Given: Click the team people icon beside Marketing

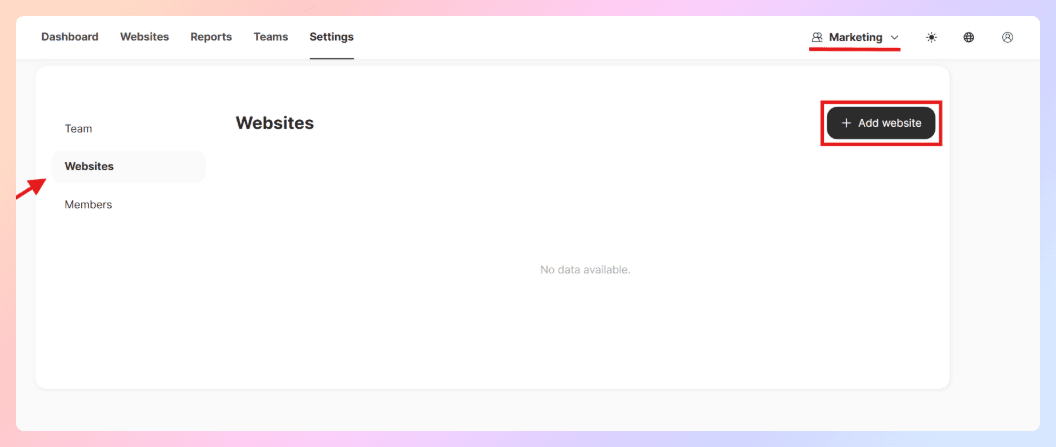Looking at the screenshot, I should pyautogui.click(x=817, y=37).
